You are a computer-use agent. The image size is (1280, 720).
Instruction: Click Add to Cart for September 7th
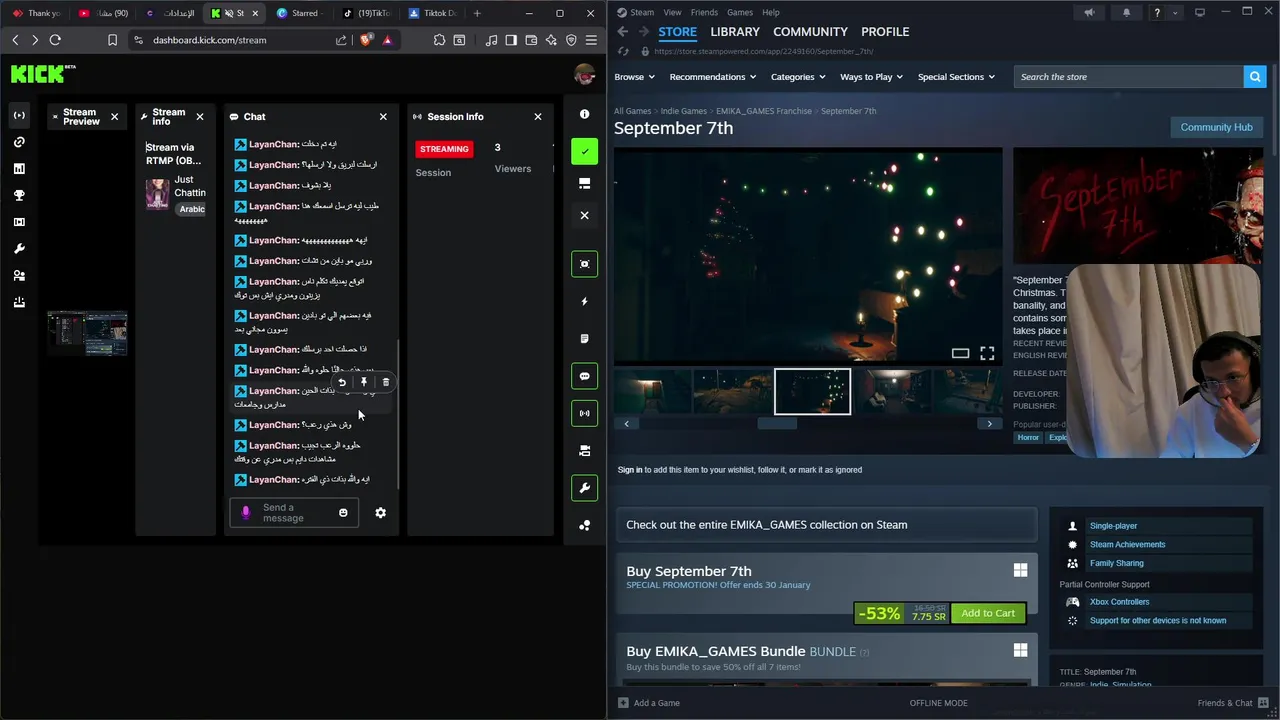[x=988, y=613]
